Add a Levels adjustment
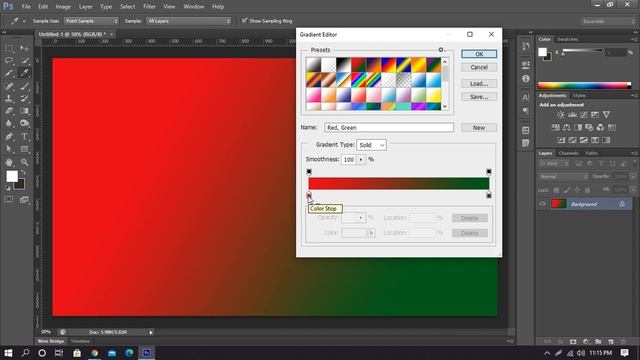This screenshot has height=360, width=640. tap(573, 115)
